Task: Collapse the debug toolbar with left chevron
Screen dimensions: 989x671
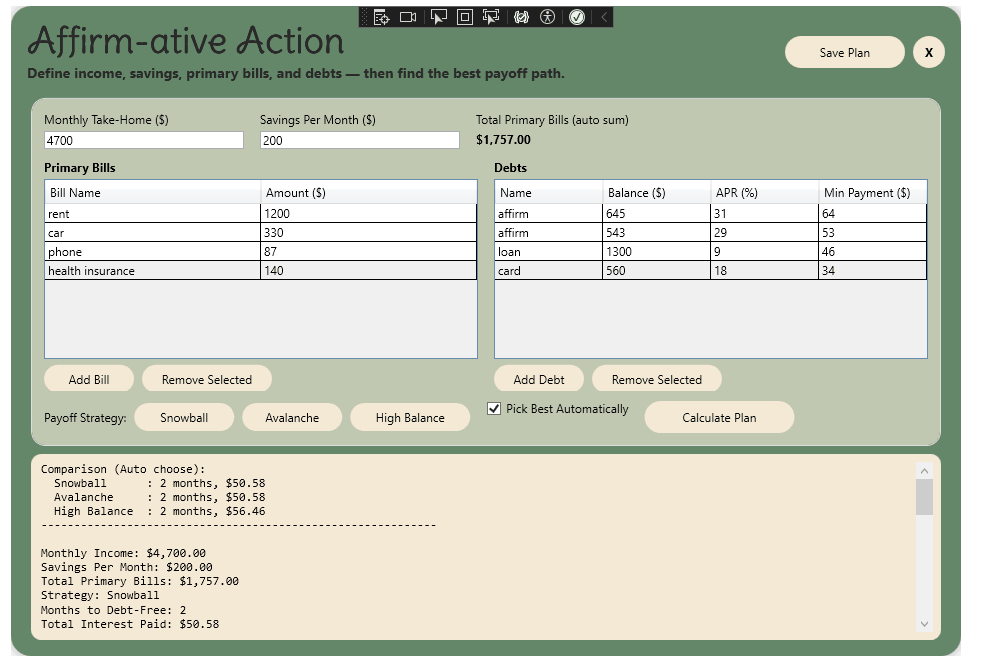Action: [x=604, y=17]
